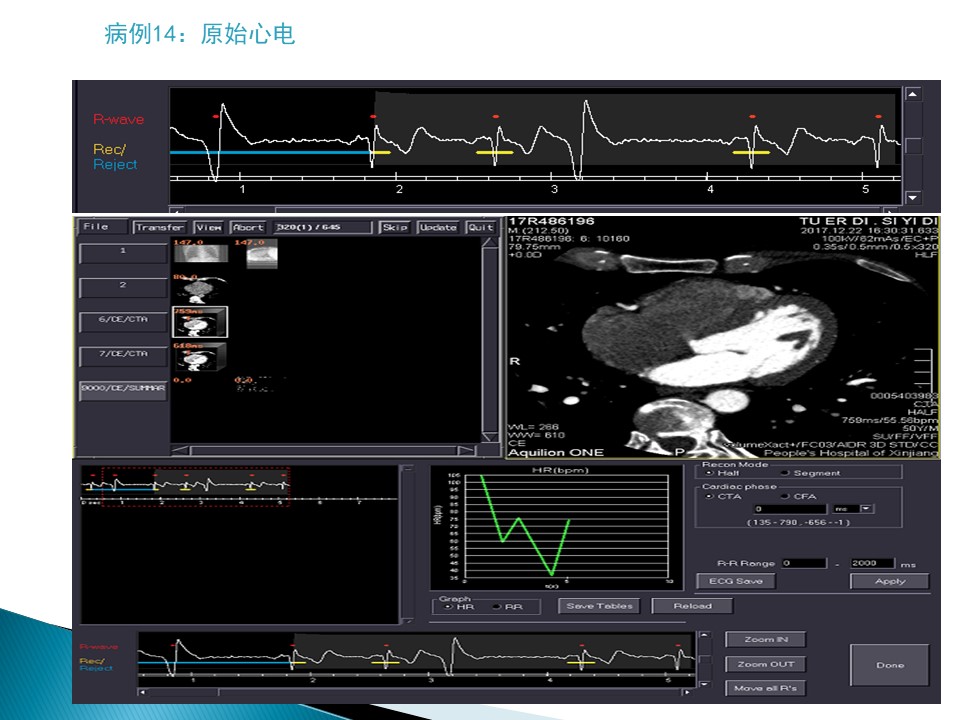
Task: Open the View menu
Action: 208,227
